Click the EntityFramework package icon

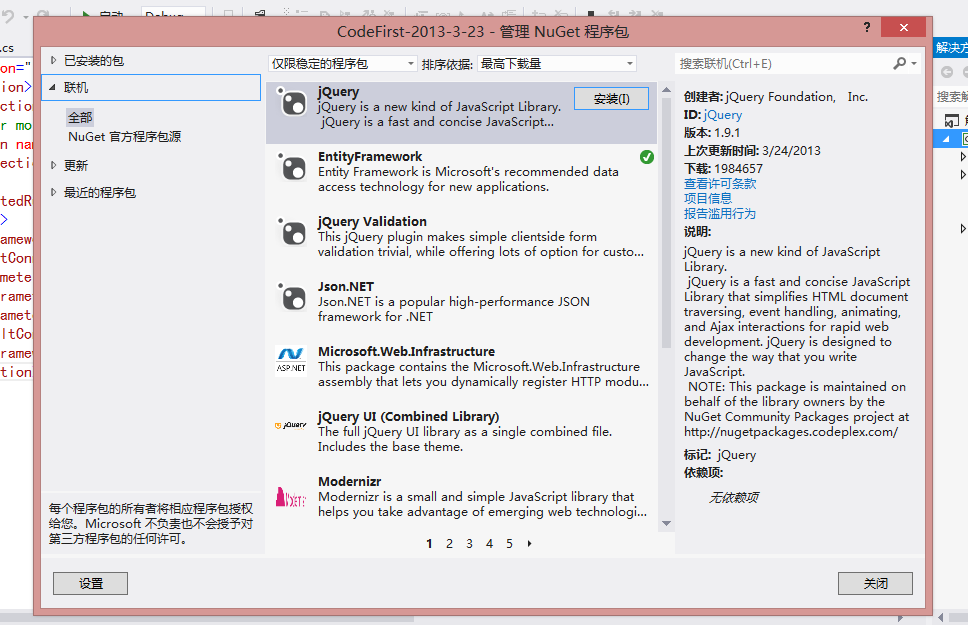pos(291,167)
